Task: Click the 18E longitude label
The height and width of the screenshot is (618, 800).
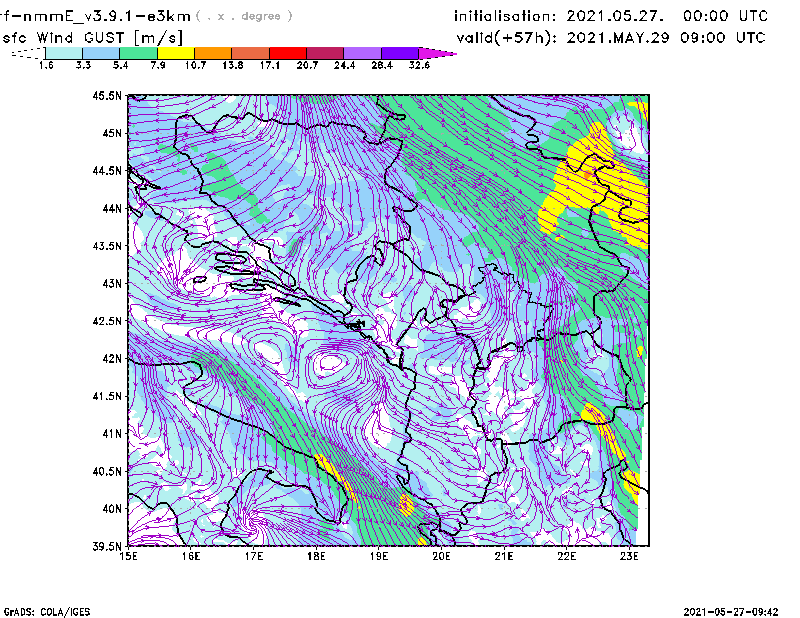Action: (316, 556)
